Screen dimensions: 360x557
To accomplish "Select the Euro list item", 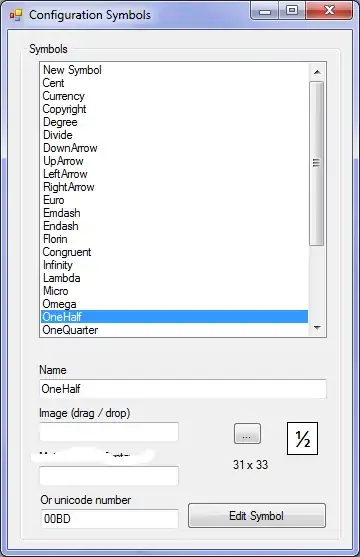I will tap(174, 200).
